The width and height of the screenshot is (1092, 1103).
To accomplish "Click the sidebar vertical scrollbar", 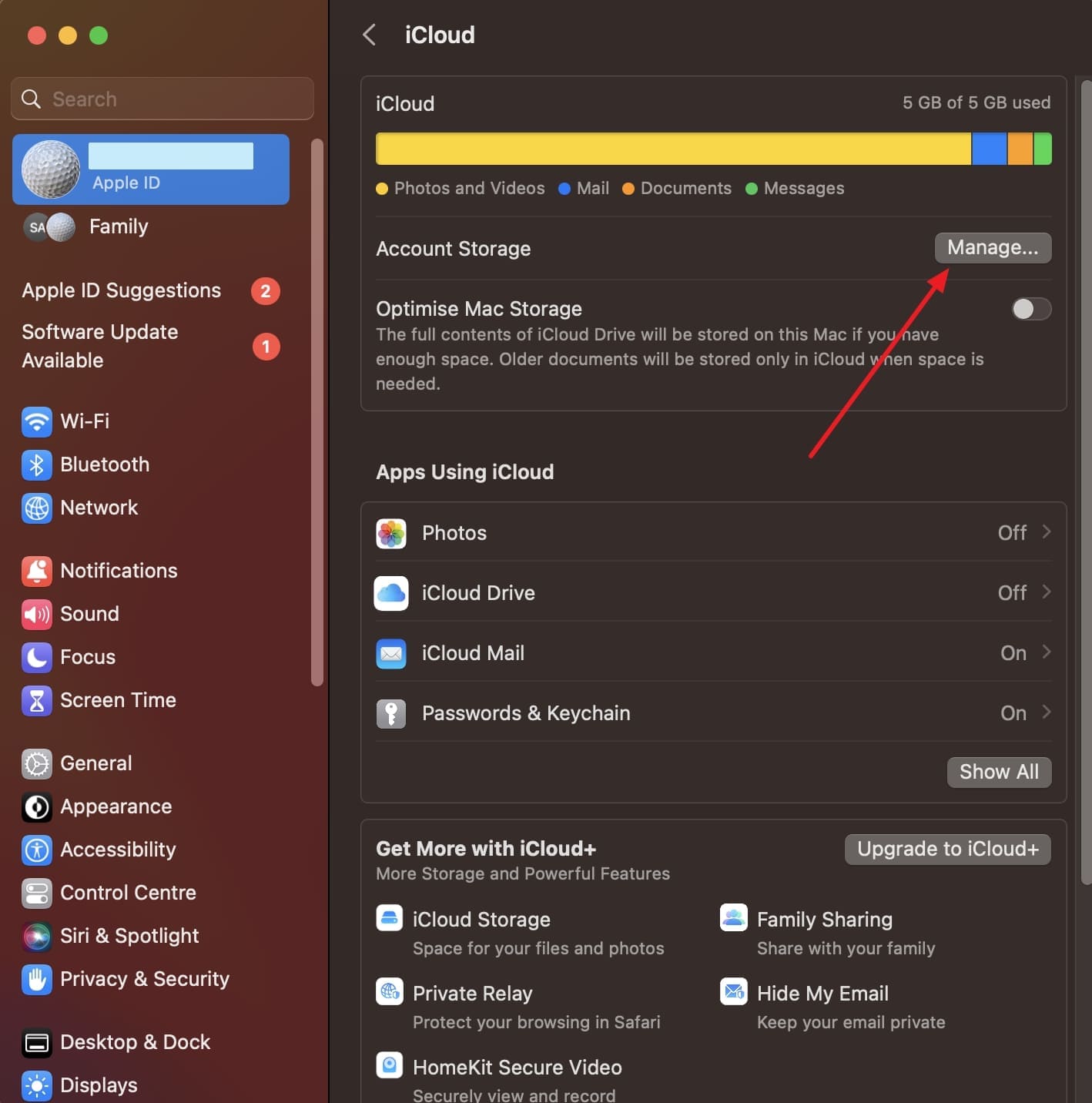I will 317,412.
